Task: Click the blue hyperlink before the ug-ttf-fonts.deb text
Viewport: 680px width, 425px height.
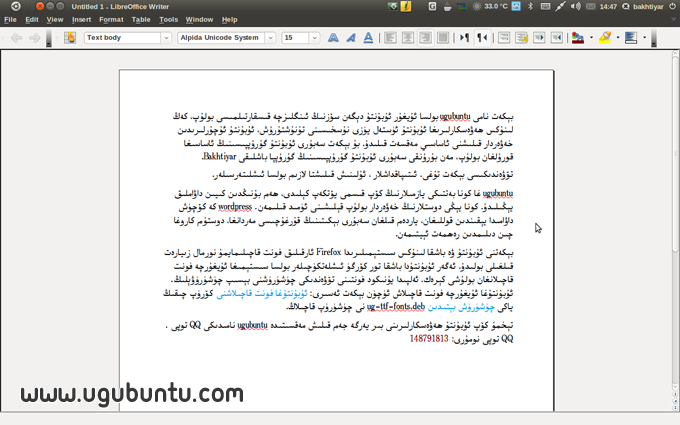Action: pos(461,307)
